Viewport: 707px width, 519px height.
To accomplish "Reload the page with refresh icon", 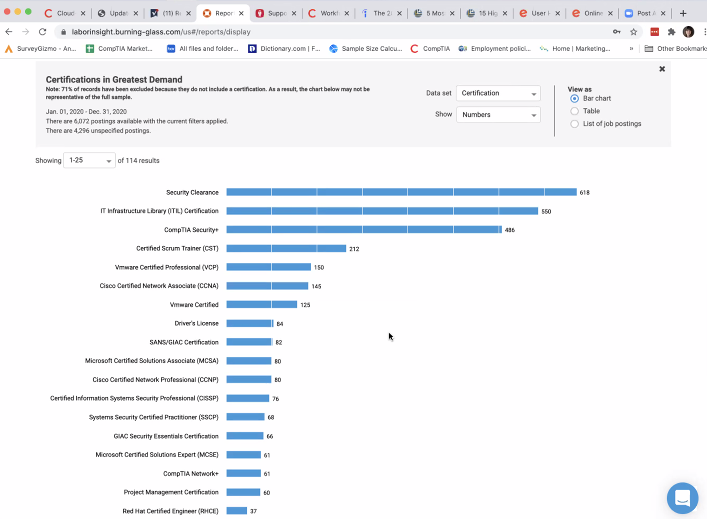I will (42, 32).
